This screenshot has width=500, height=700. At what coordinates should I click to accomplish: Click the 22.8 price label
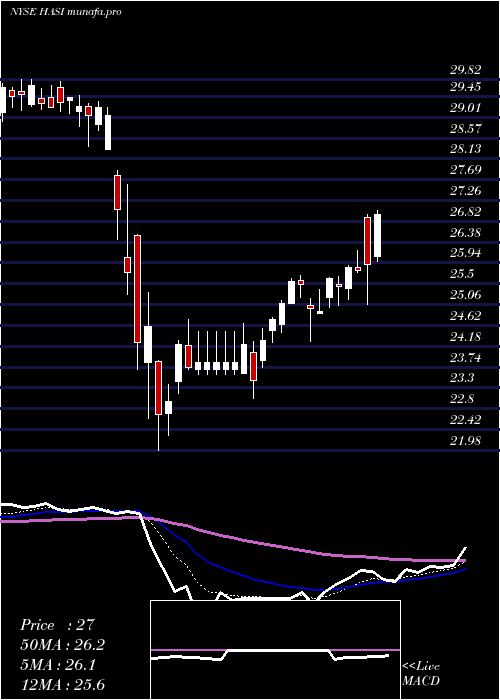coord(462,399)
